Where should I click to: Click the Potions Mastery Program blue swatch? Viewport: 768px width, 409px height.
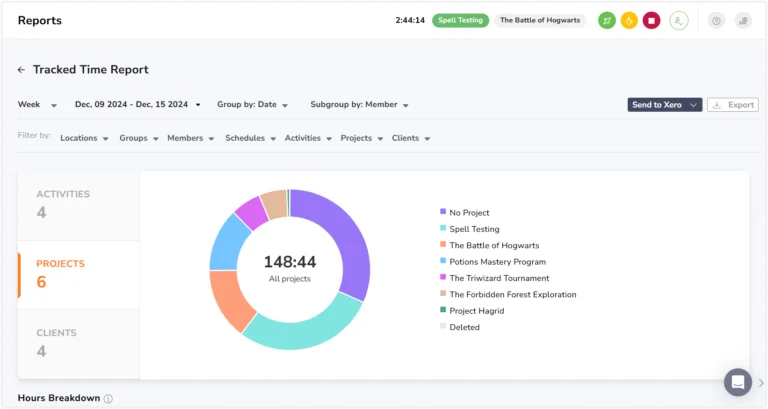[x=443, y=261]
